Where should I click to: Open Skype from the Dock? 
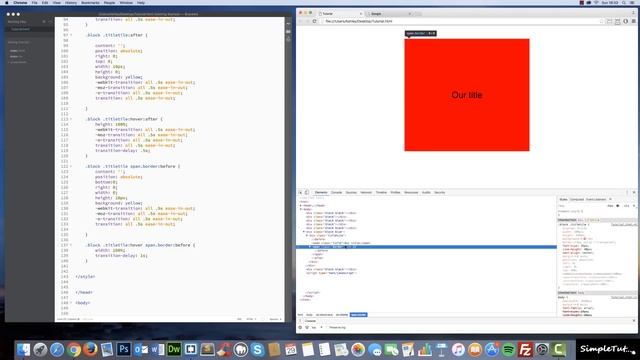tap(258, 349)
